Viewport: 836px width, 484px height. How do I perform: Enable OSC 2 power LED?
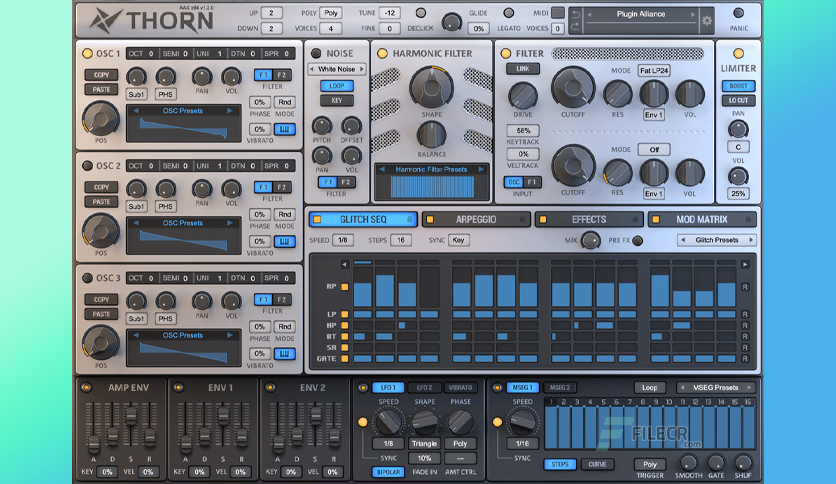pos(87,166)
